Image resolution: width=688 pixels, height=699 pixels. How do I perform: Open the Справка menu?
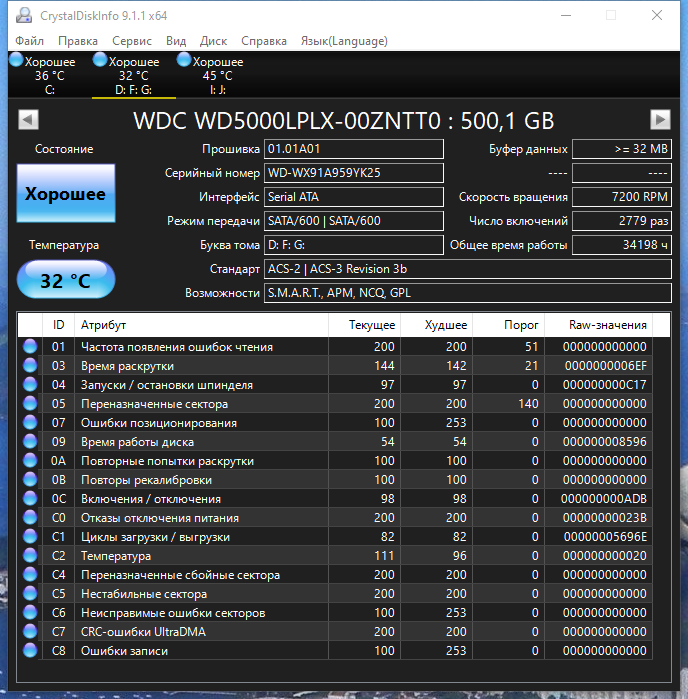tap(264, 41)
